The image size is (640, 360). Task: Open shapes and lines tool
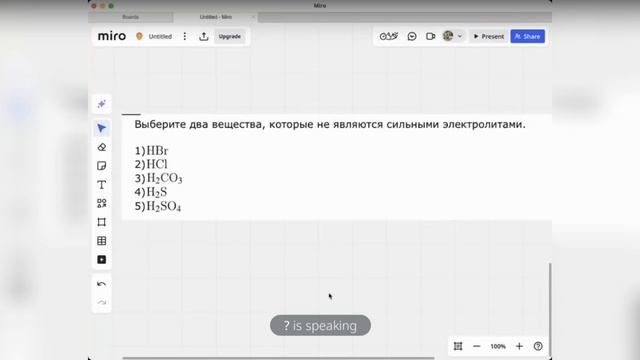(x=102, y=203)
